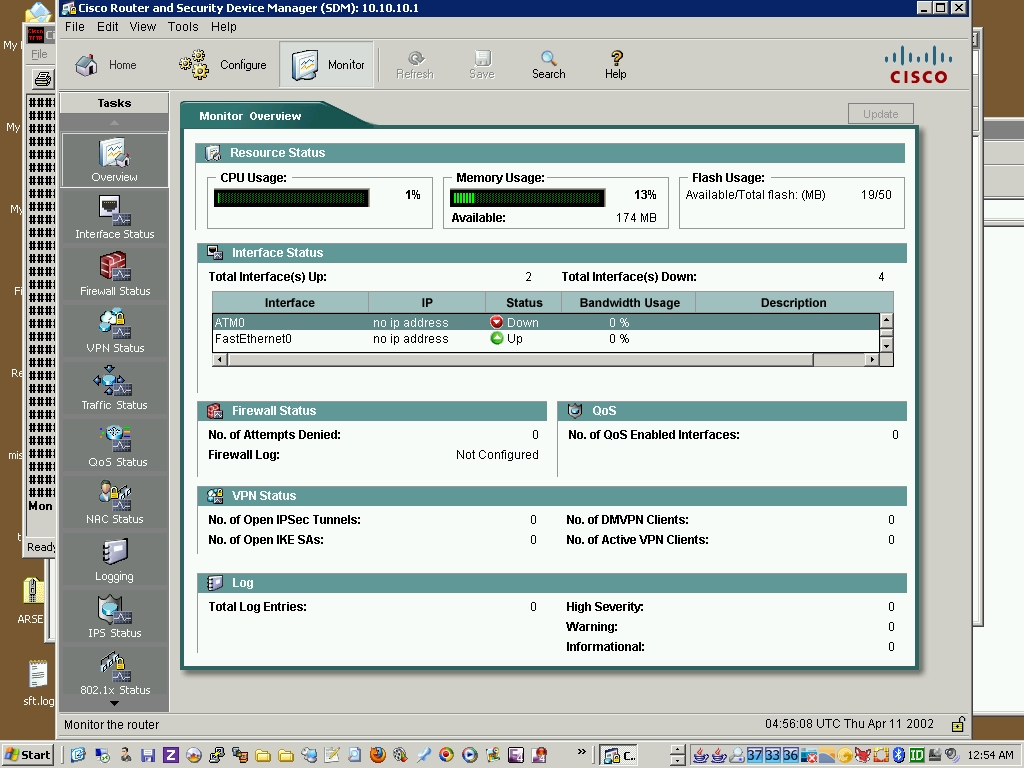Click the Firewall Log Not Configured value
Image resolution: width=1024 pixels, height=768 pixels.
coord(497,455)
